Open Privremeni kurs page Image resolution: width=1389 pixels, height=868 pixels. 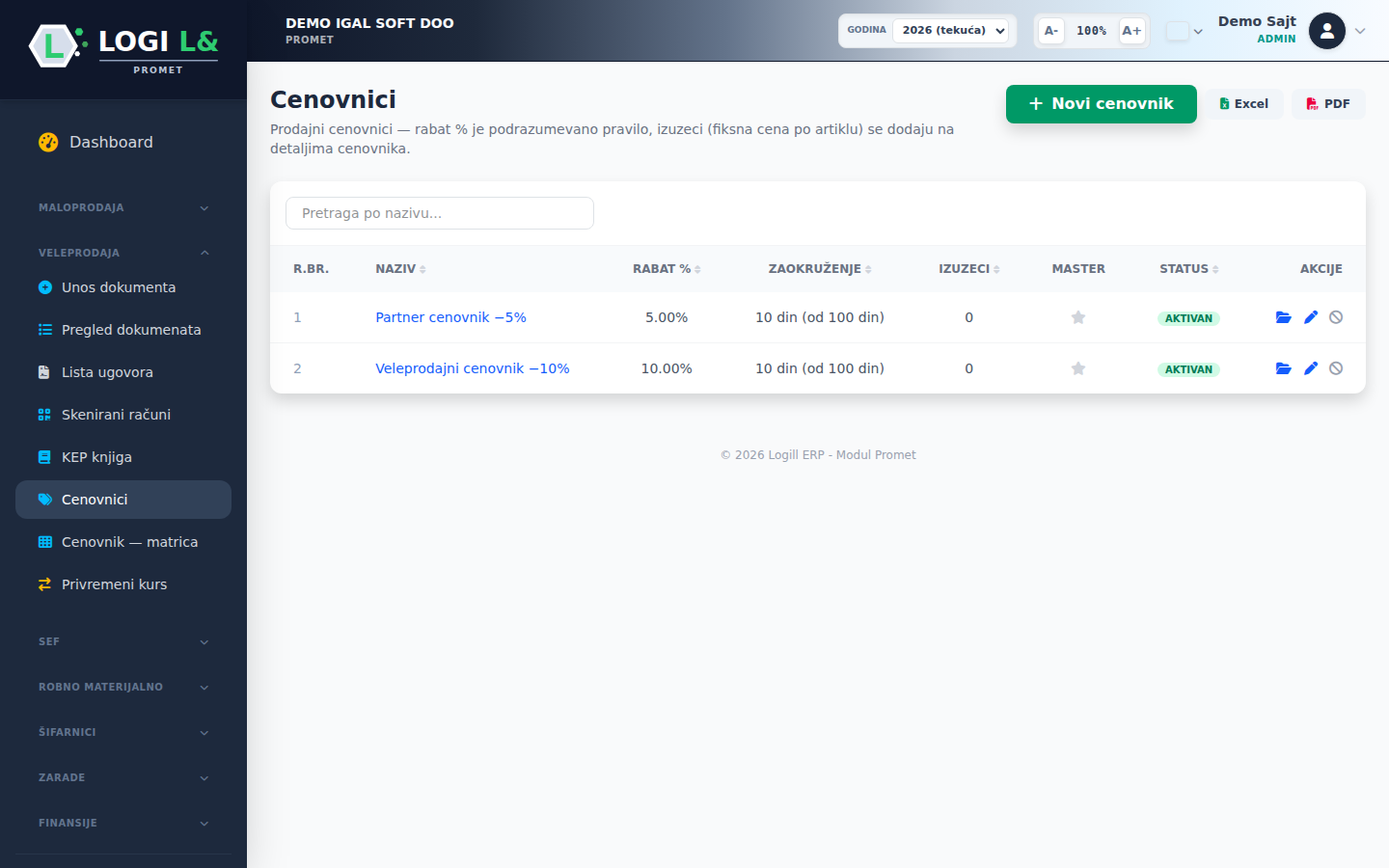123,584
